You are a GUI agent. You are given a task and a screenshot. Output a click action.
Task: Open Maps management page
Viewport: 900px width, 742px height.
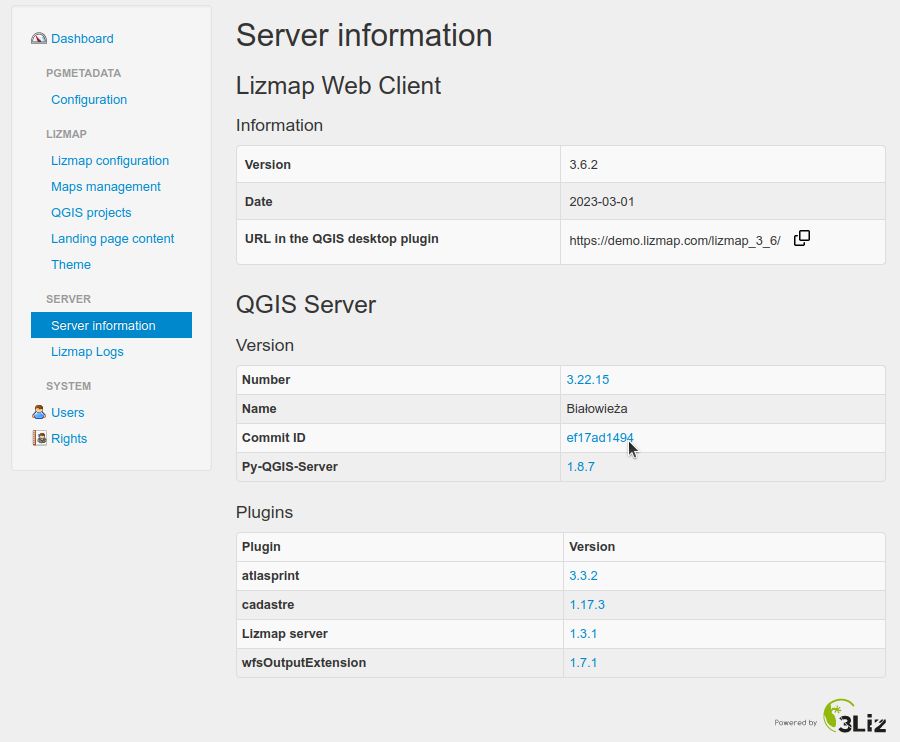coord(106,187)
